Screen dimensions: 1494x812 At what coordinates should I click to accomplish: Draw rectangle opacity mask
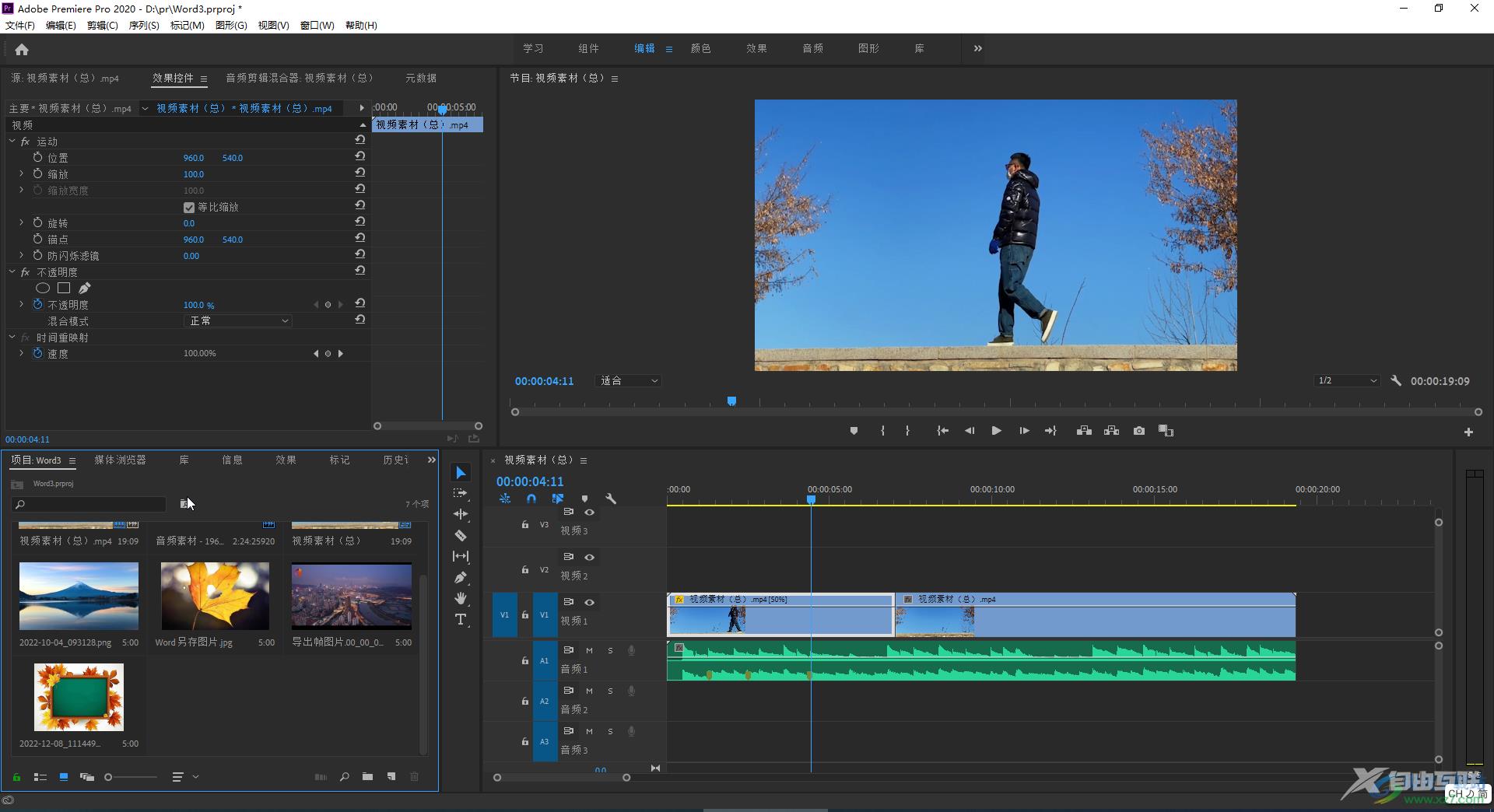point(64,288)
